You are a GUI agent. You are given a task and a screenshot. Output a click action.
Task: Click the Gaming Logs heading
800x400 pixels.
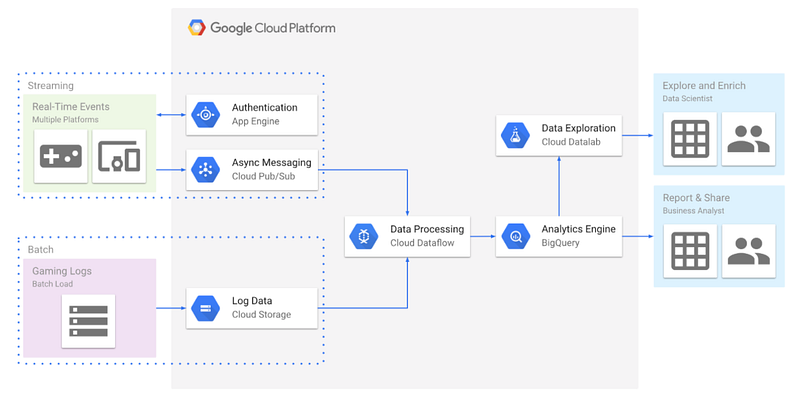62,271
